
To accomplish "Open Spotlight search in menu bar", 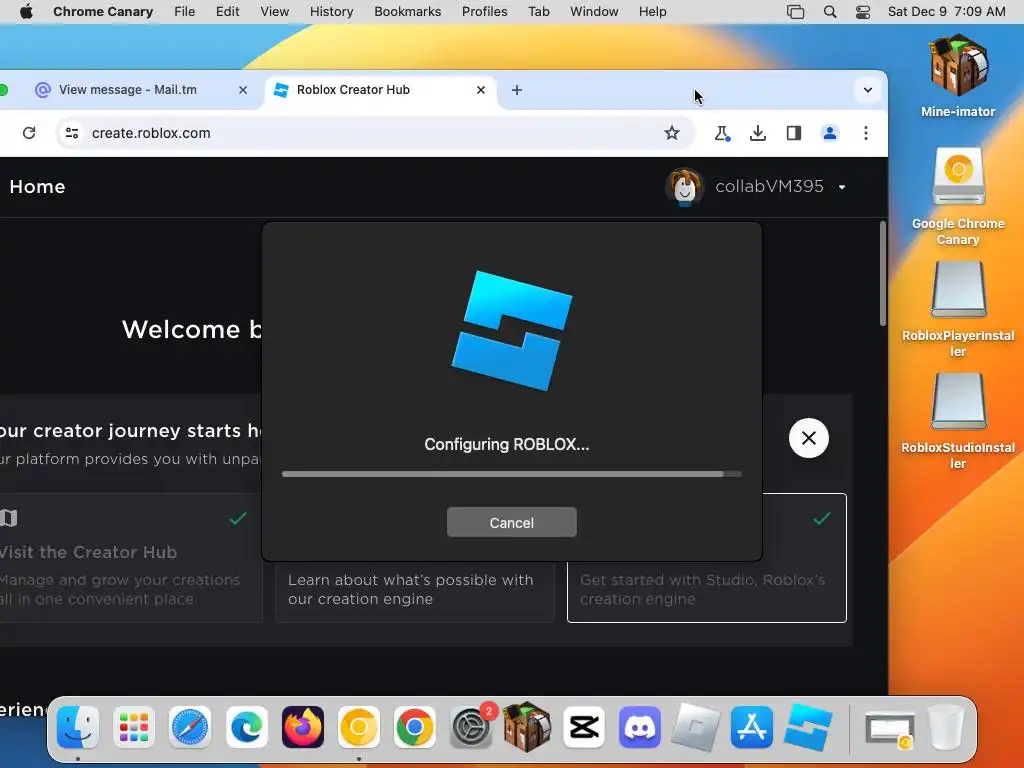I will click(829, 12).
